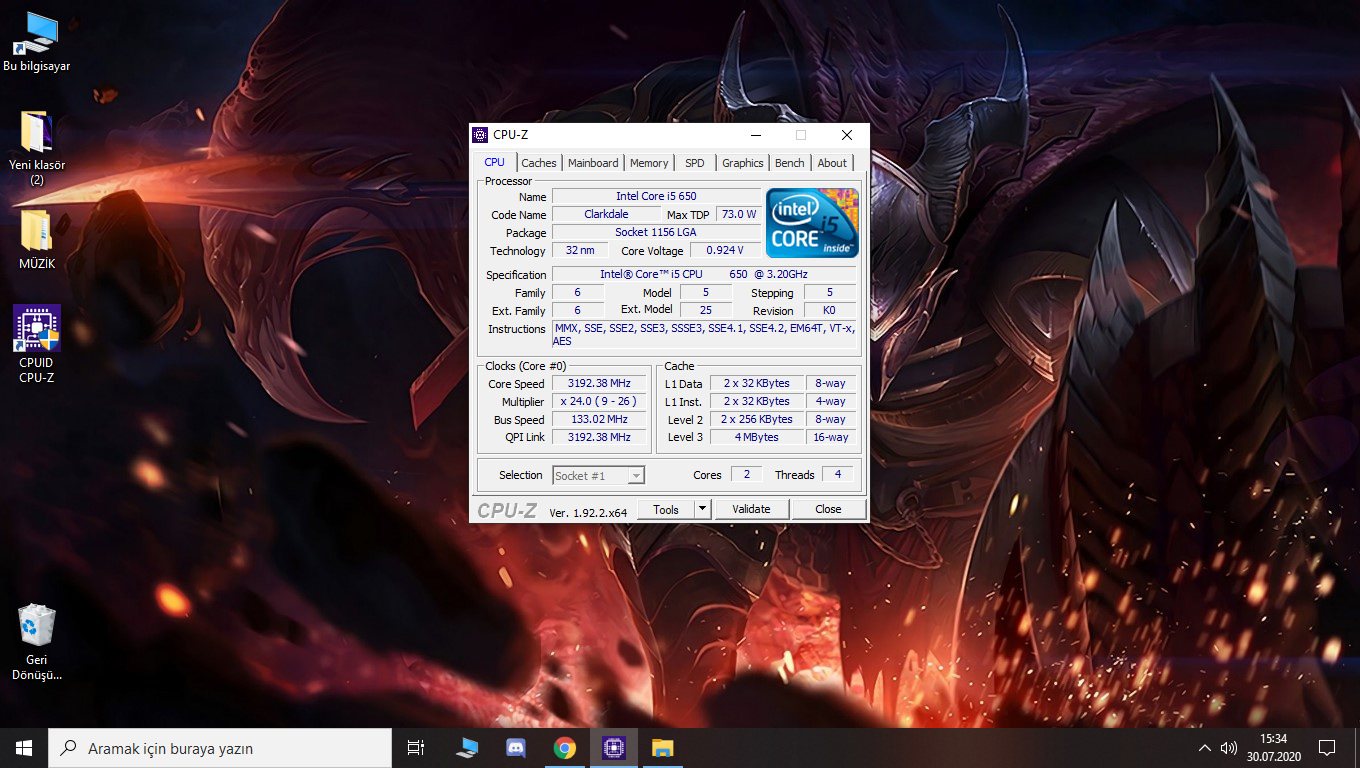This screenshot has width=1360, height=768.
Task: Click the Windows search box
Action: 220,748
